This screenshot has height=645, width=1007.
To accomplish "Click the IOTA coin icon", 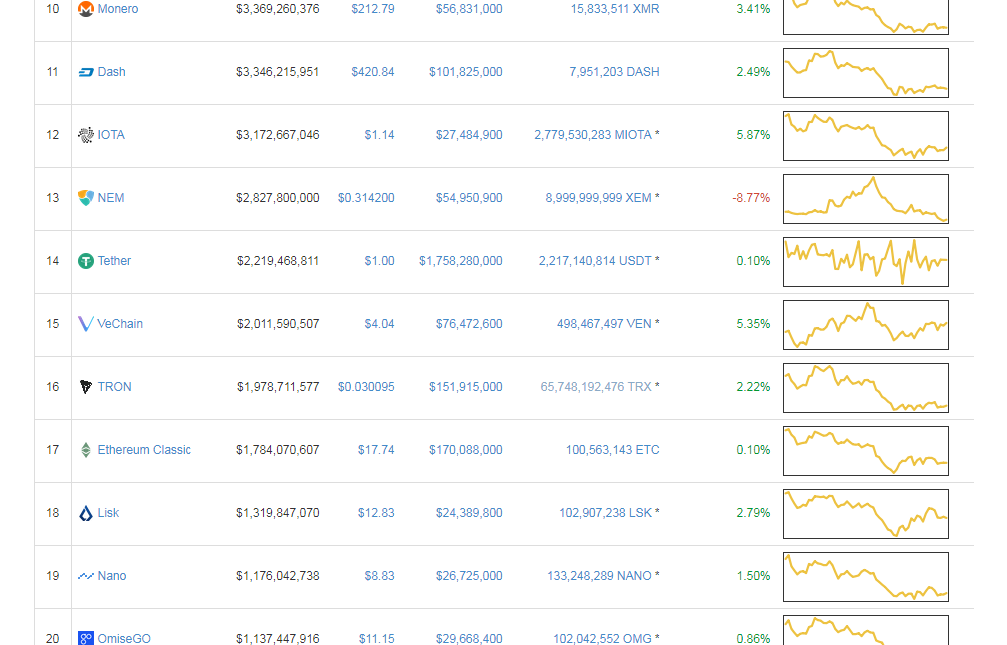I will (x=87, y=135).
